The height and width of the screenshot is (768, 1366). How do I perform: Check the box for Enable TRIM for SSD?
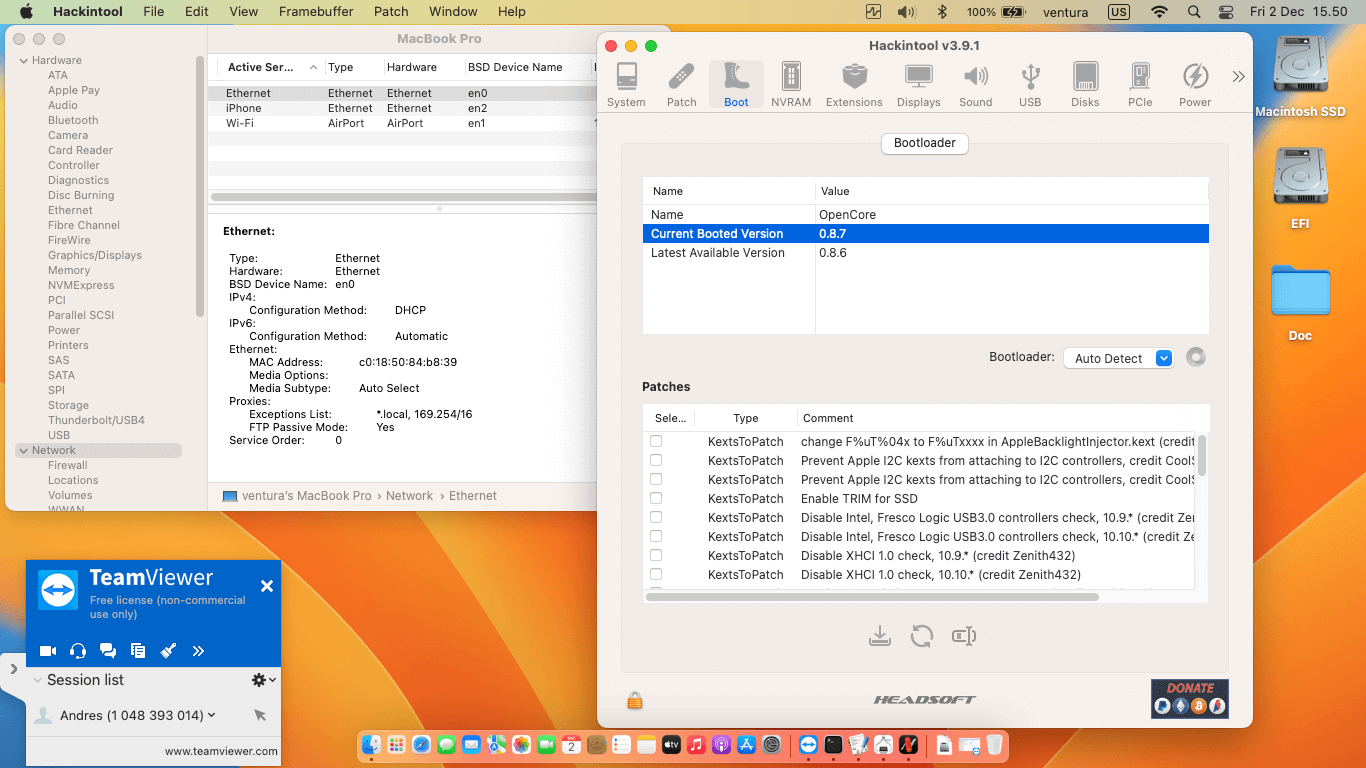656,498
